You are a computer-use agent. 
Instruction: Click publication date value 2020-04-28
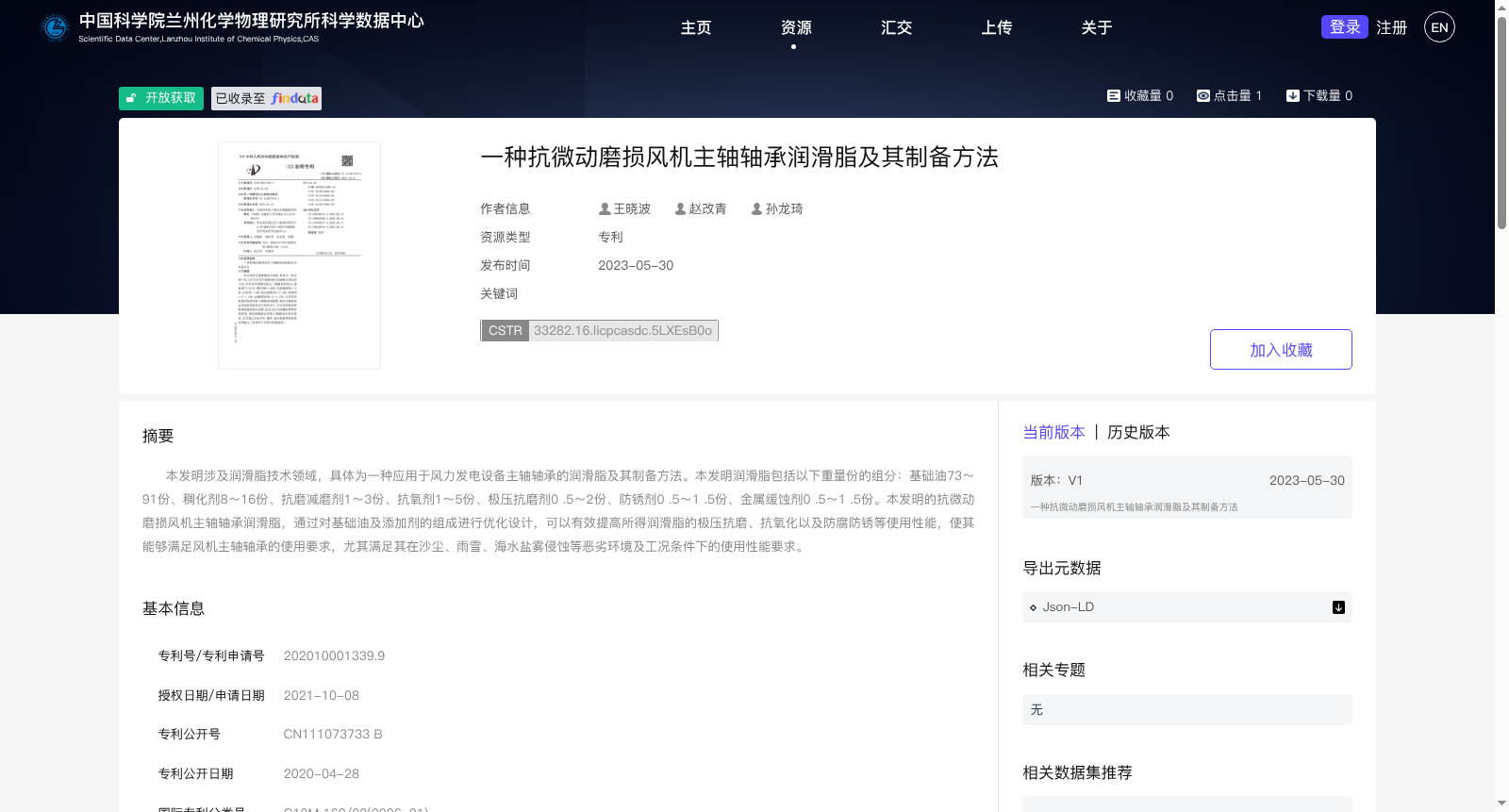point(322,773)
